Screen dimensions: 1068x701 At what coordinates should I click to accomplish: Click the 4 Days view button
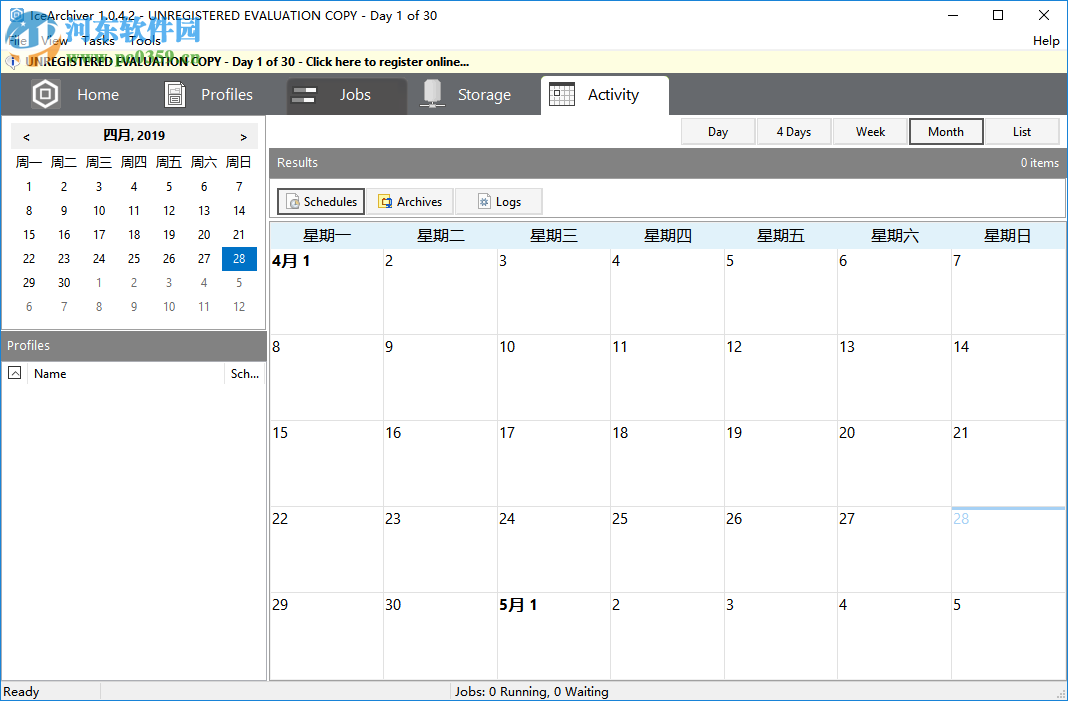[794, 131]
